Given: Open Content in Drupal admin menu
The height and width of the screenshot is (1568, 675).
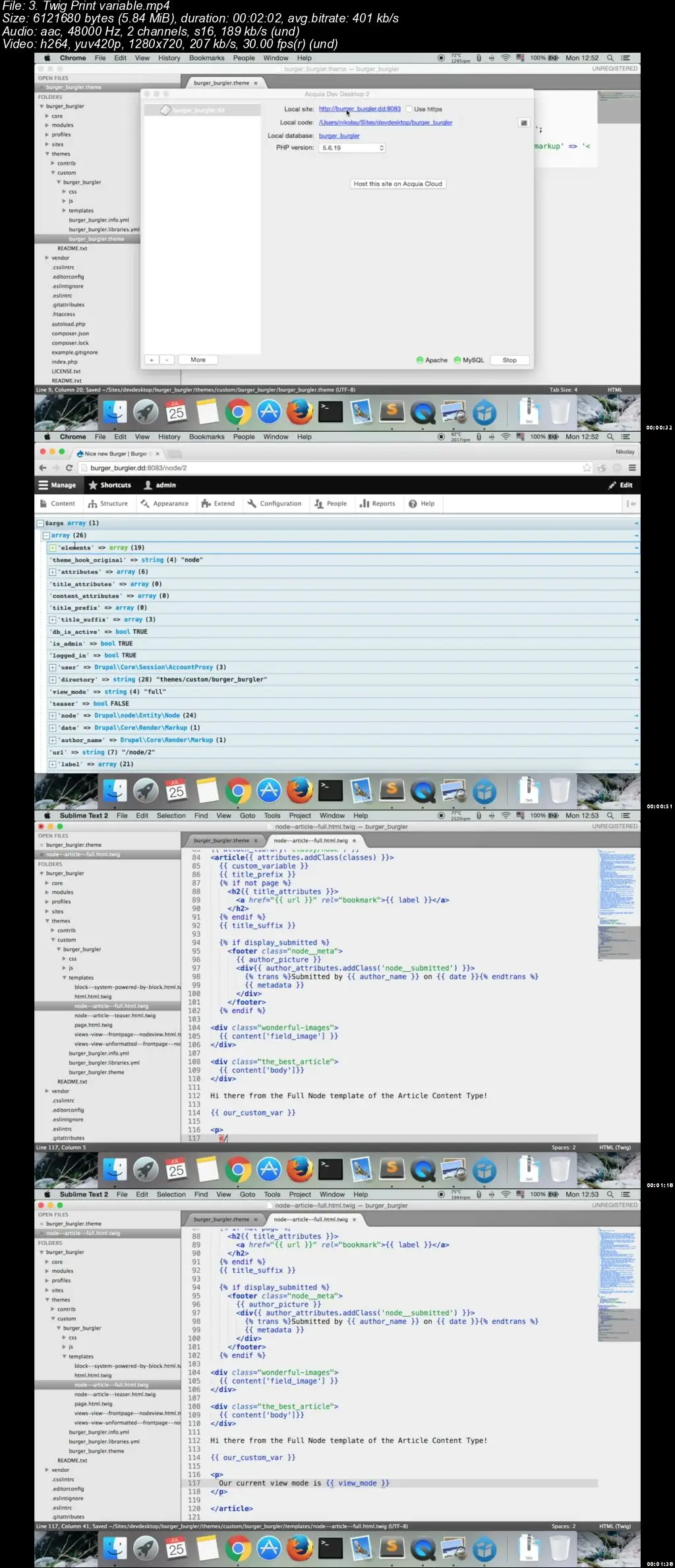Looking at the screenshot, I should pos(57,503).
